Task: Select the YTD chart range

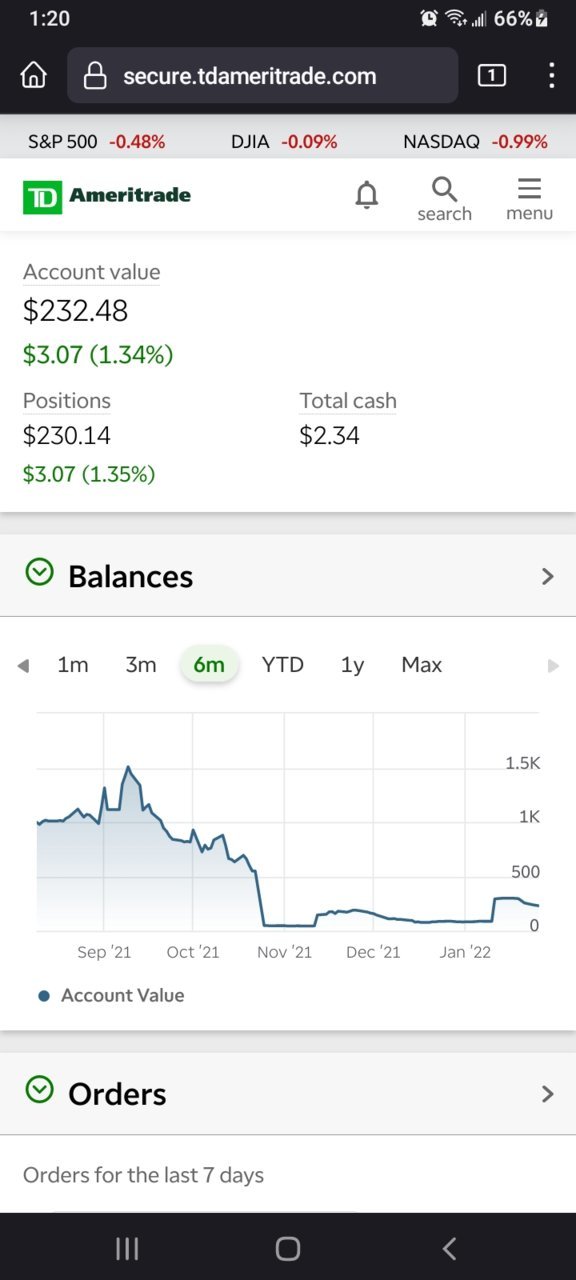Action: [x=282, y=665]
